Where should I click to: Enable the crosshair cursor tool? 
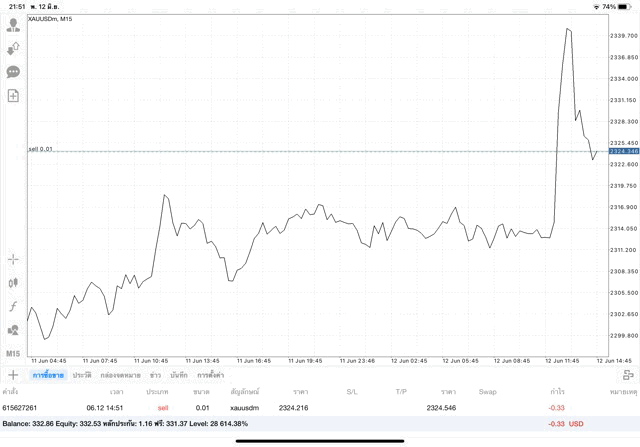click(x=13, y=259)
